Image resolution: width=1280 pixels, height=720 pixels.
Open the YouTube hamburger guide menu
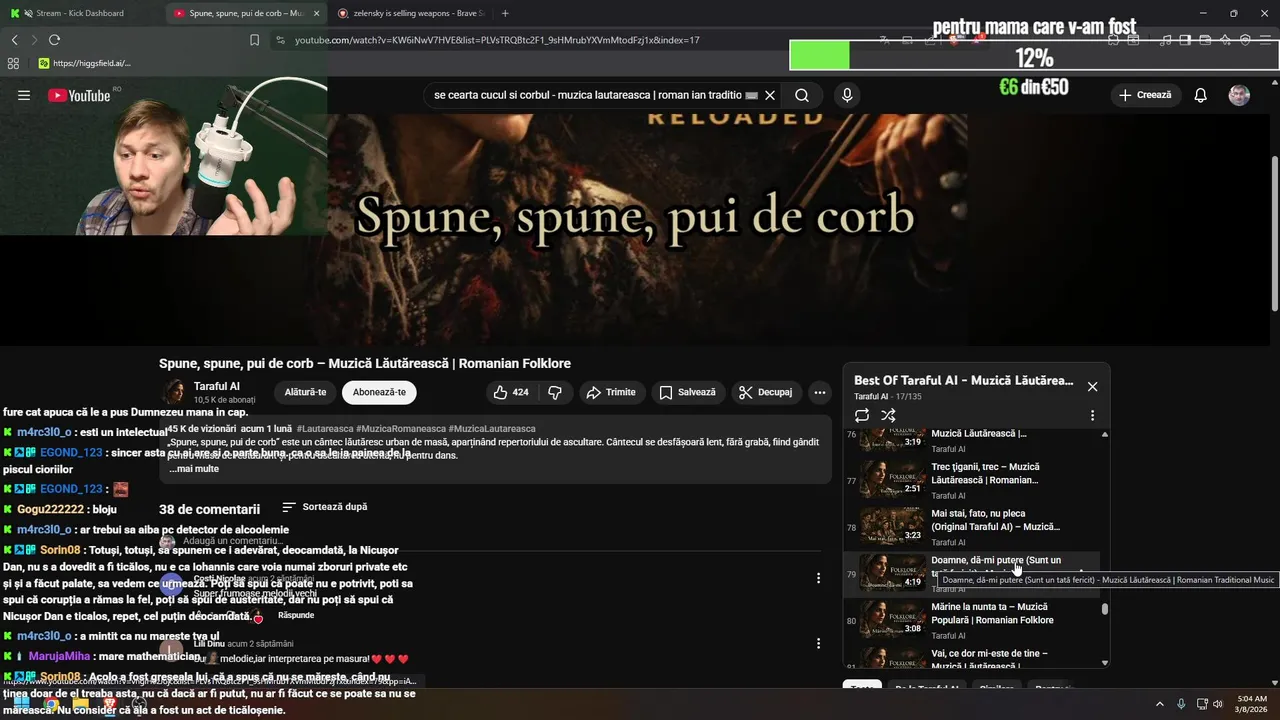(24, 95)
